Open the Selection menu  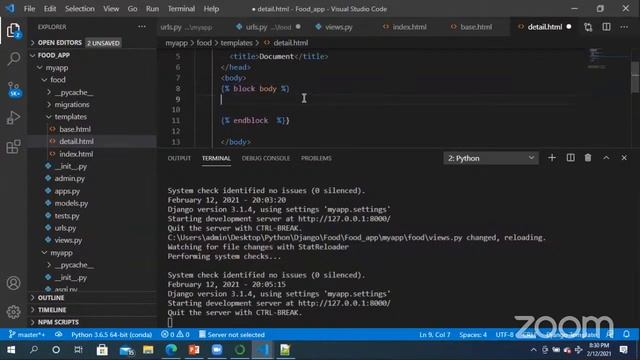click(x=80, y=9)
